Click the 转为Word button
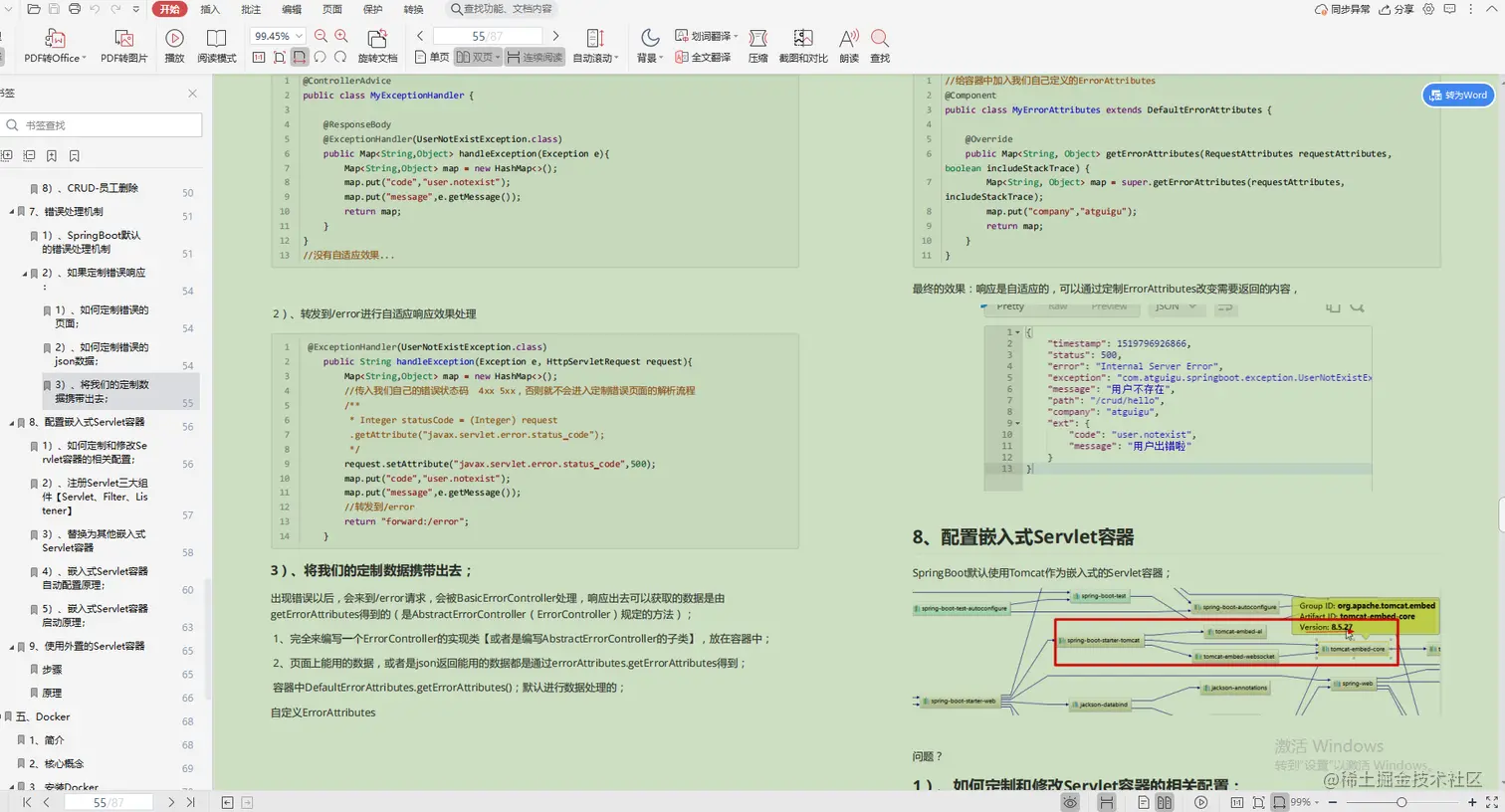 [x=1458, y=96]
